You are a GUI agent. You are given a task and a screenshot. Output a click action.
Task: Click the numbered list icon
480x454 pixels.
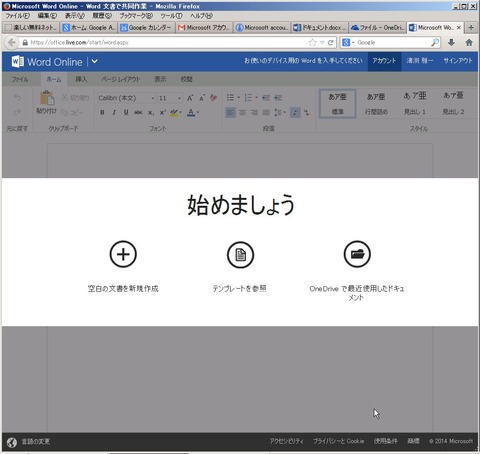[248, 98]
